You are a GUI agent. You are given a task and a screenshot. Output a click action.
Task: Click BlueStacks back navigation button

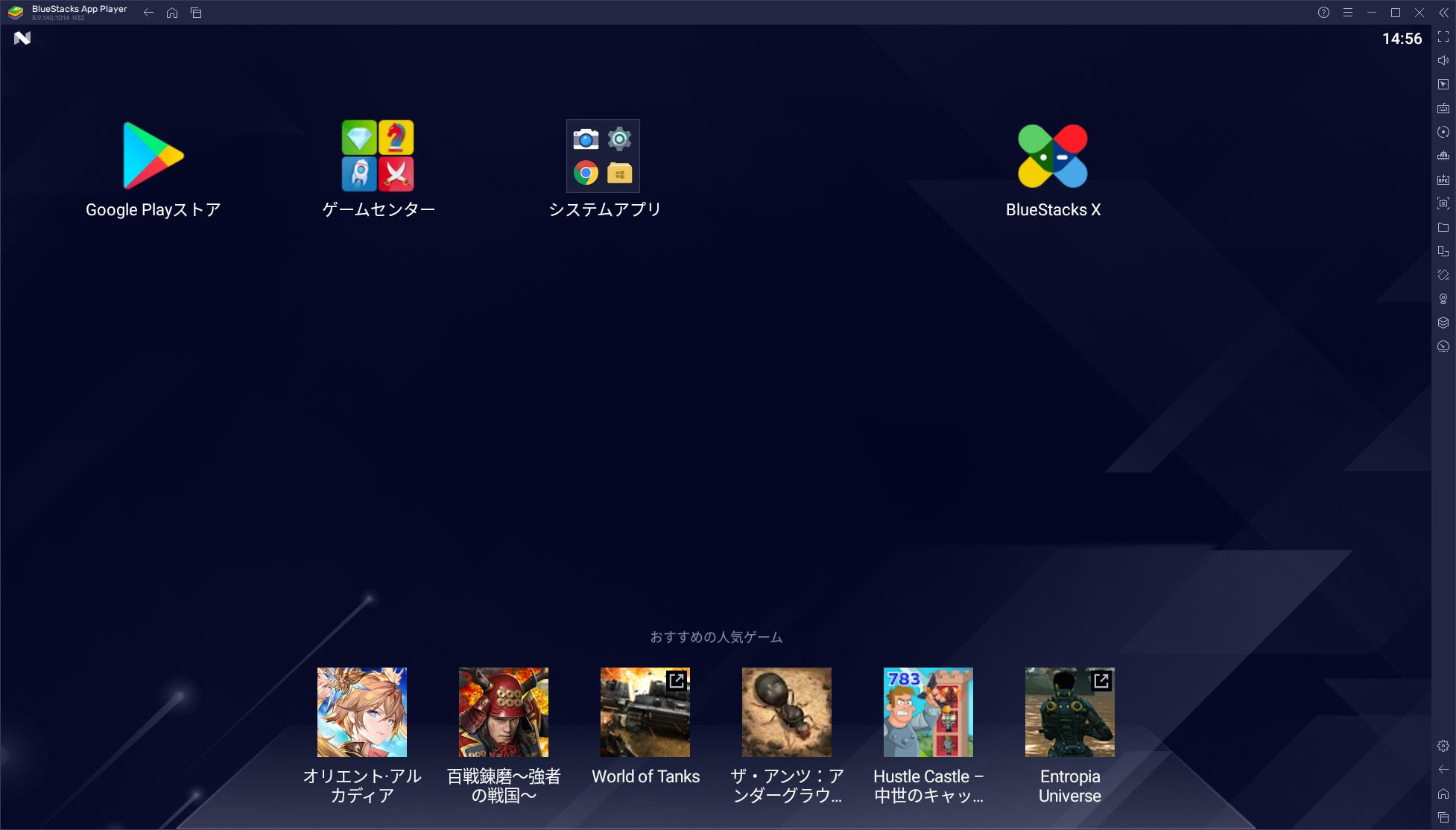pos(150,12)
